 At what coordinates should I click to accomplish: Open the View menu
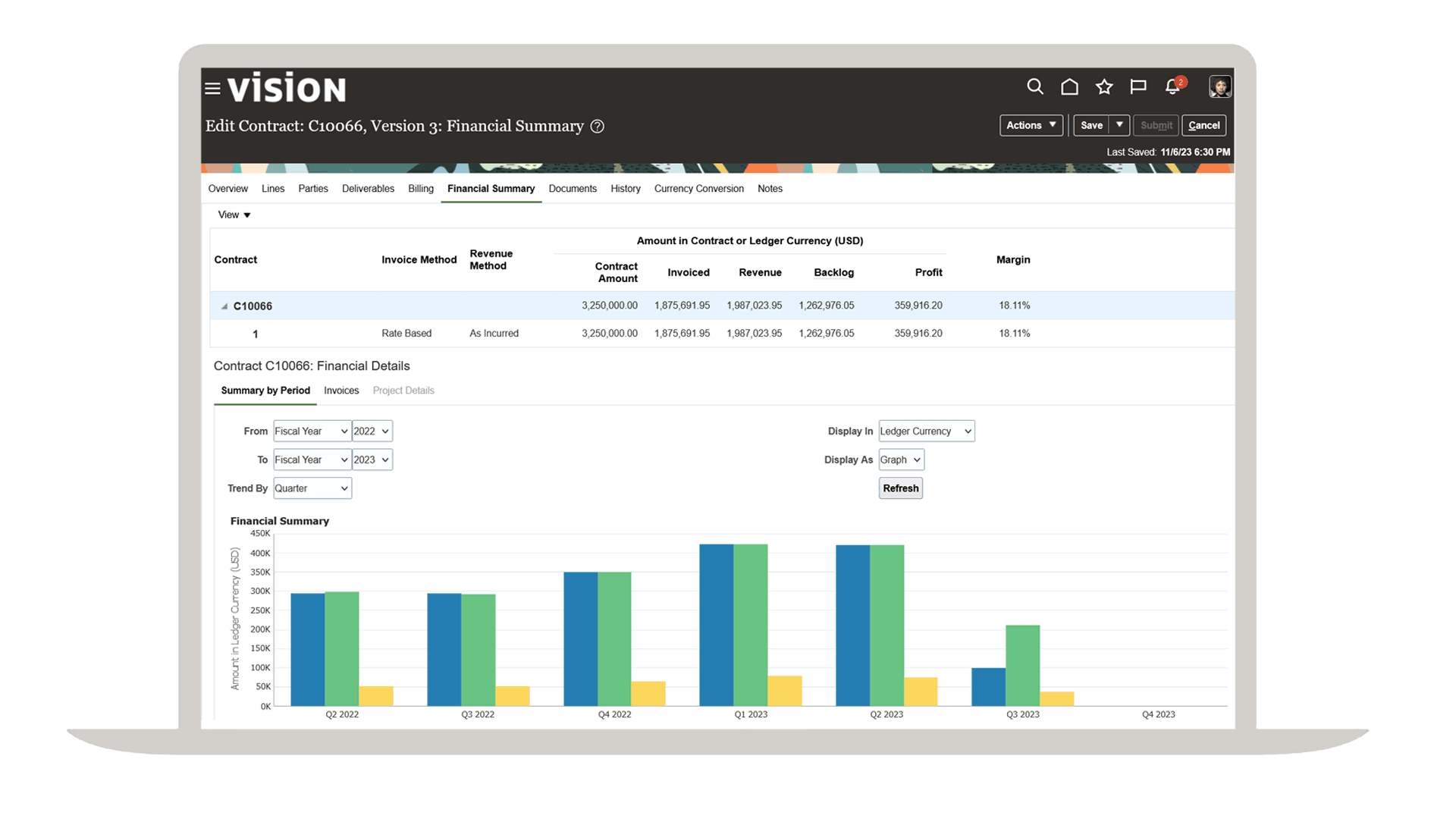pos(234,215)
